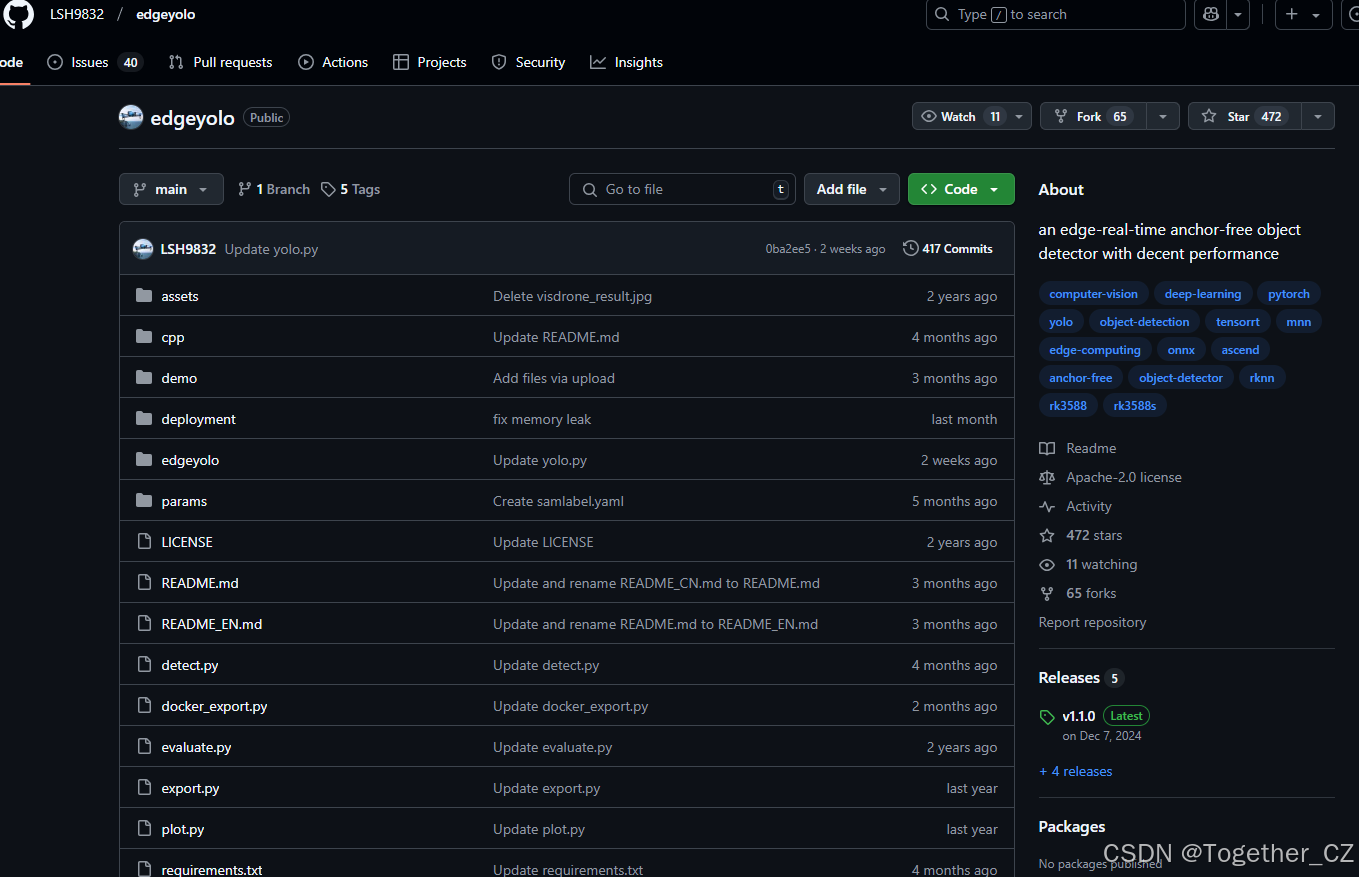Open the 'fix memory leak' commit message

point(542,419)
